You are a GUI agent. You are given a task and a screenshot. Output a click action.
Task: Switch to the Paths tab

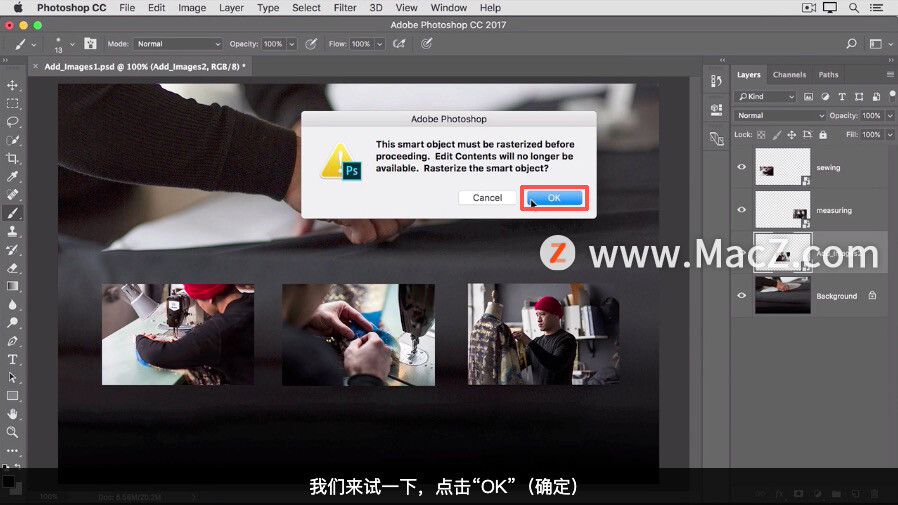(828, 75)
